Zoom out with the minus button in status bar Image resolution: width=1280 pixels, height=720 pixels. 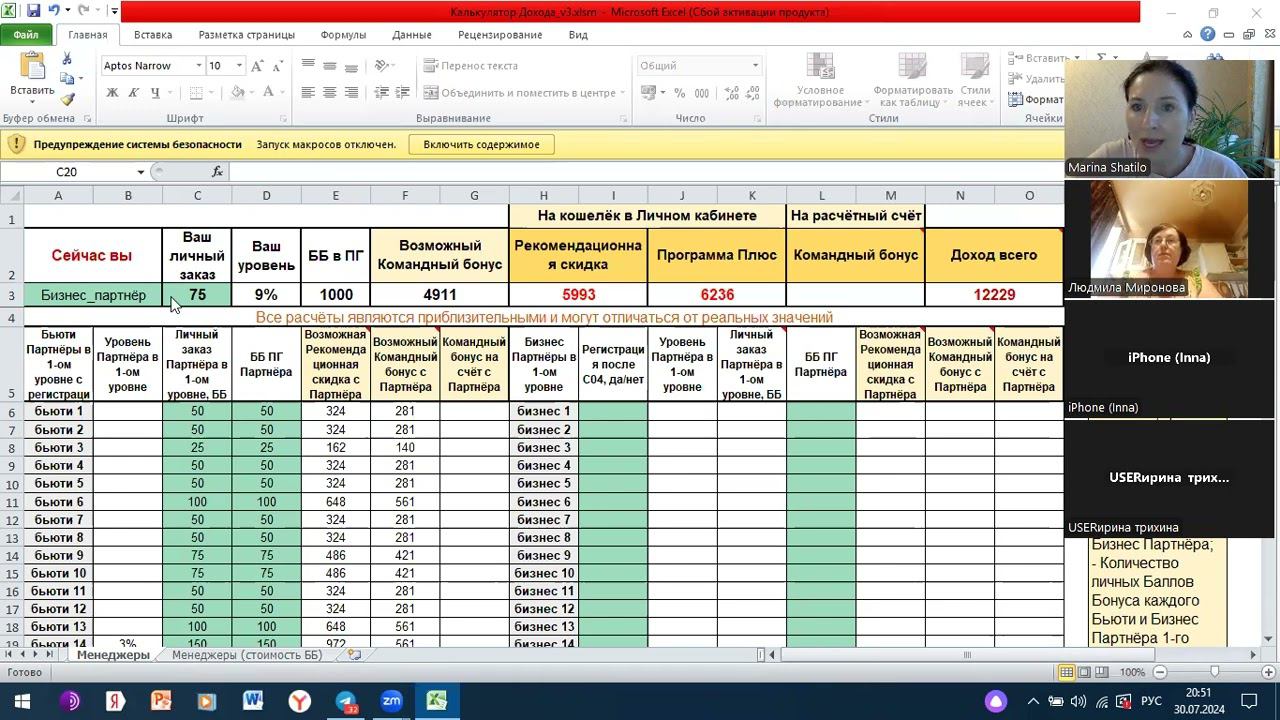1160,672
